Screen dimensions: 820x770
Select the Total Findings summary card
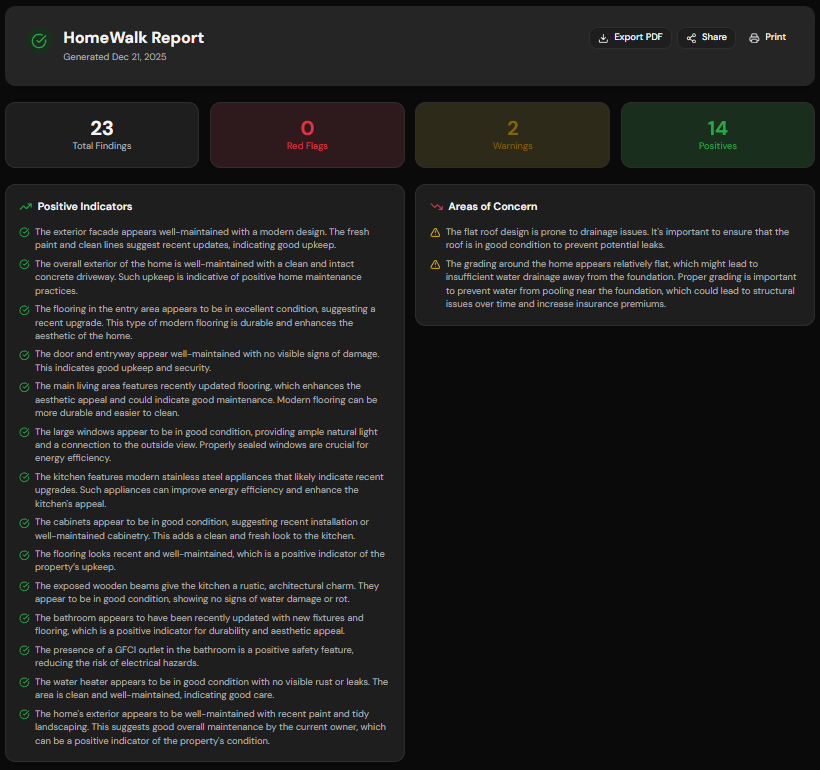coord(102,134)
